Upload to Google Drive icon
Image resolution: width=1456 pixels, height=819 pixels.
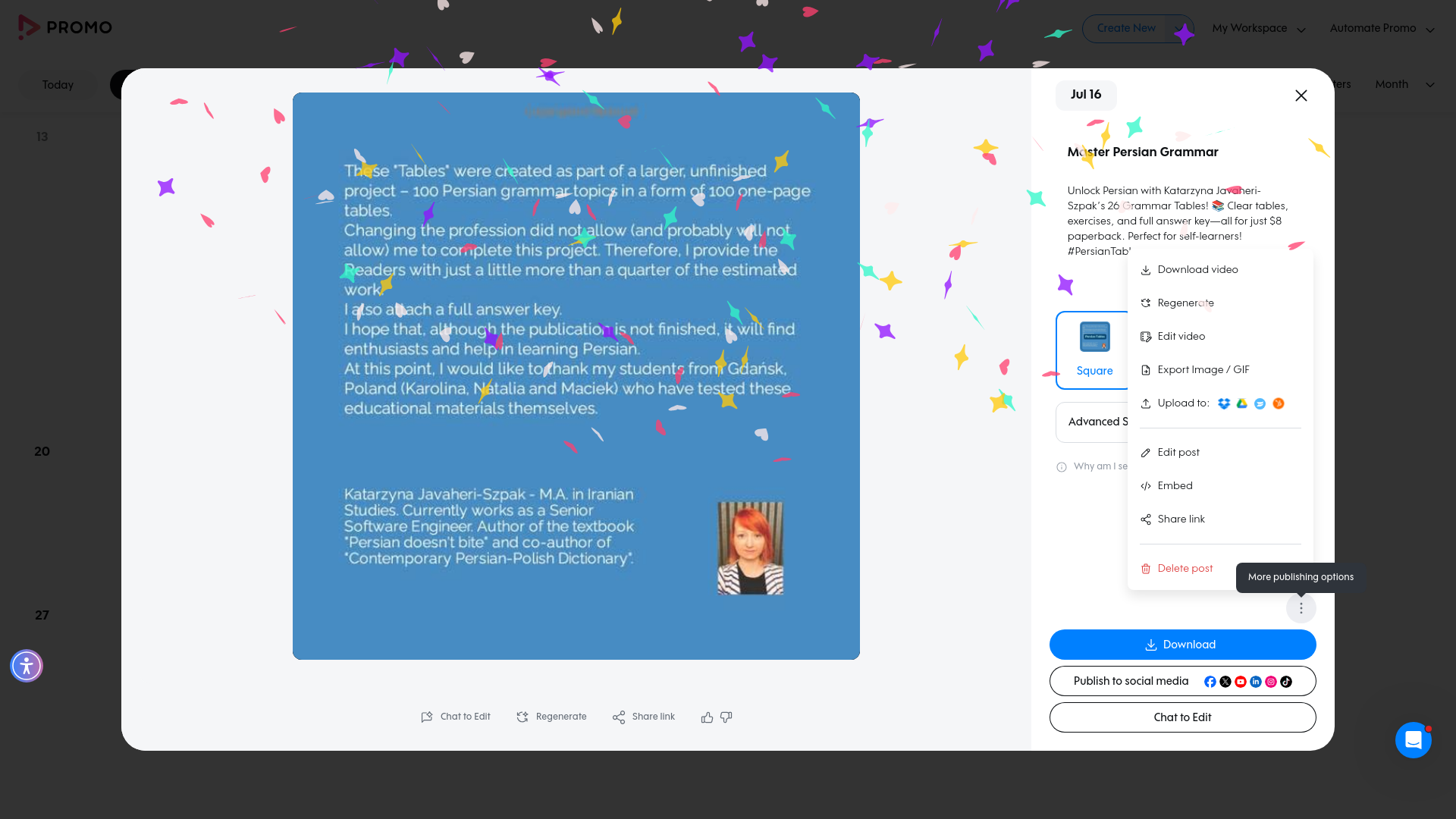1242,403
